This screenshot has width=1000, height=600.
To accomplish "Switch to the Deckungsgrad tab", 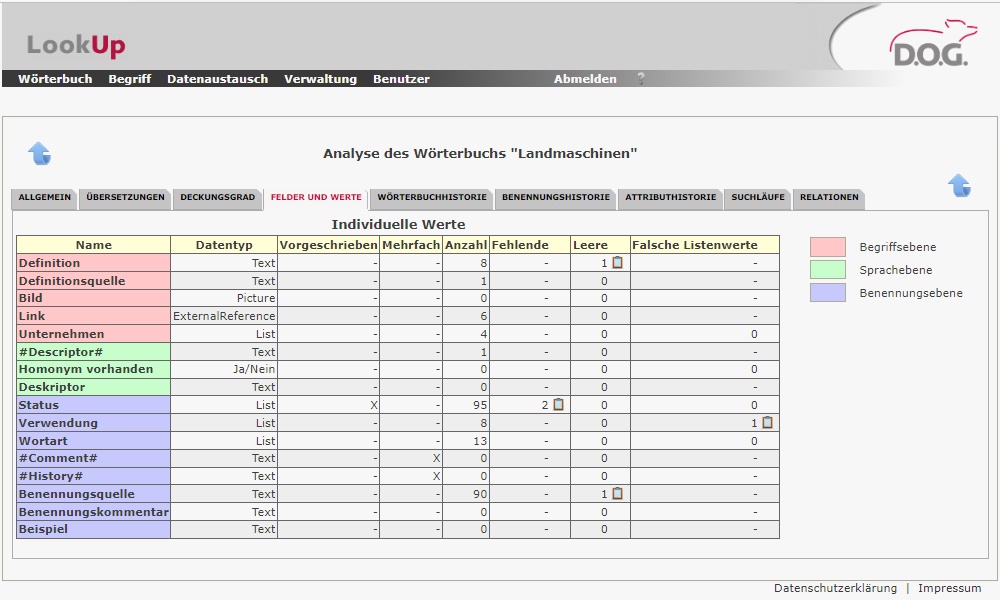I will (217, 198).
